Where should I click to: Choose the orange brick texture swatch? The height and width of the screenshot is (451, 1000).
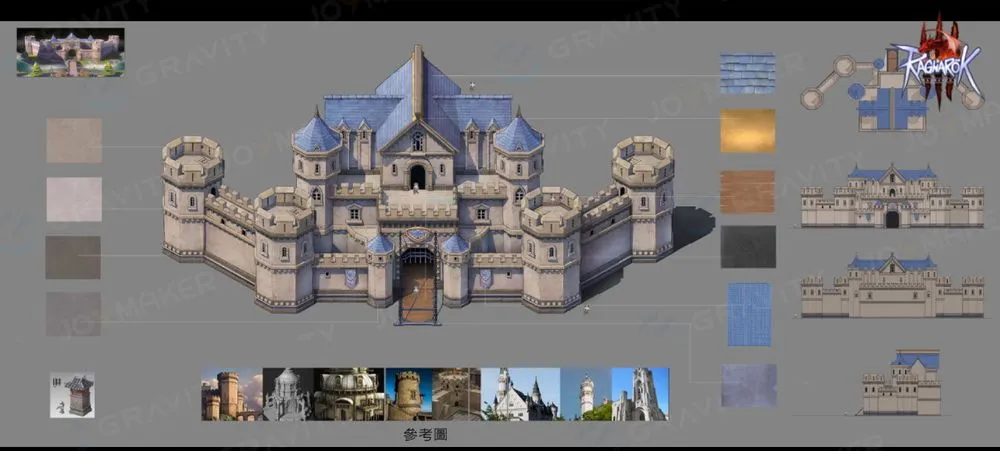coord(747,190)
